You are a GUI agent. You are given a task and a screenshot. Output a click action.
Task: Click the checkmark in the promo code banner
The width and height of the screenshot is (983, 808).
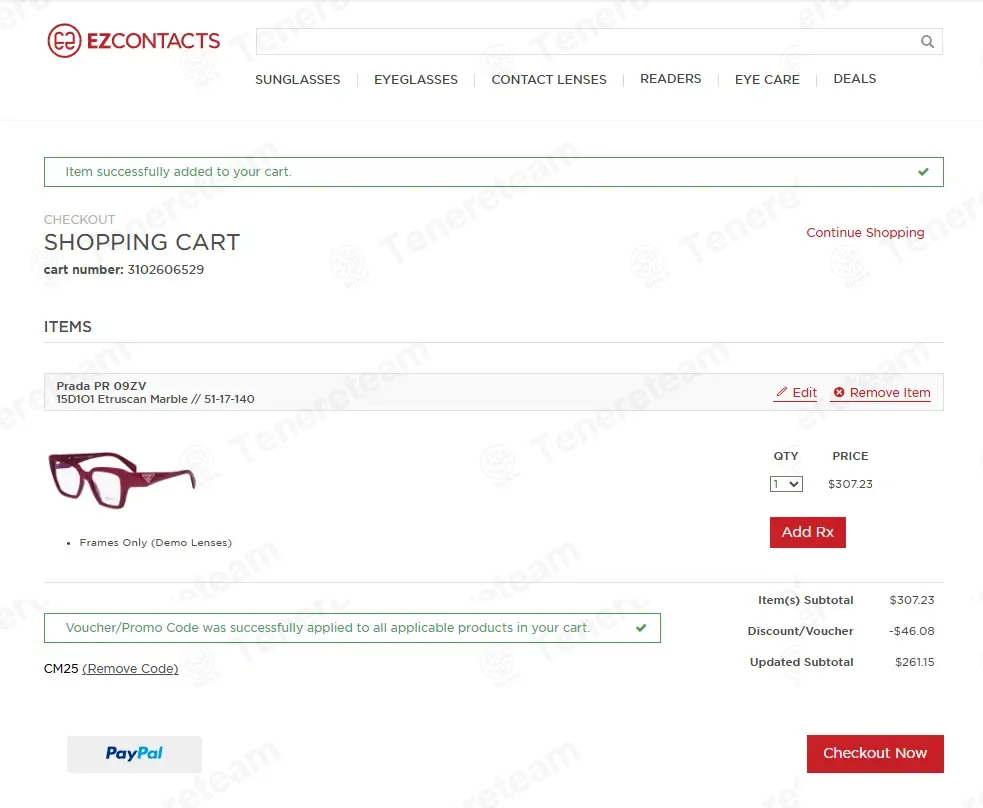pos(641,627)
